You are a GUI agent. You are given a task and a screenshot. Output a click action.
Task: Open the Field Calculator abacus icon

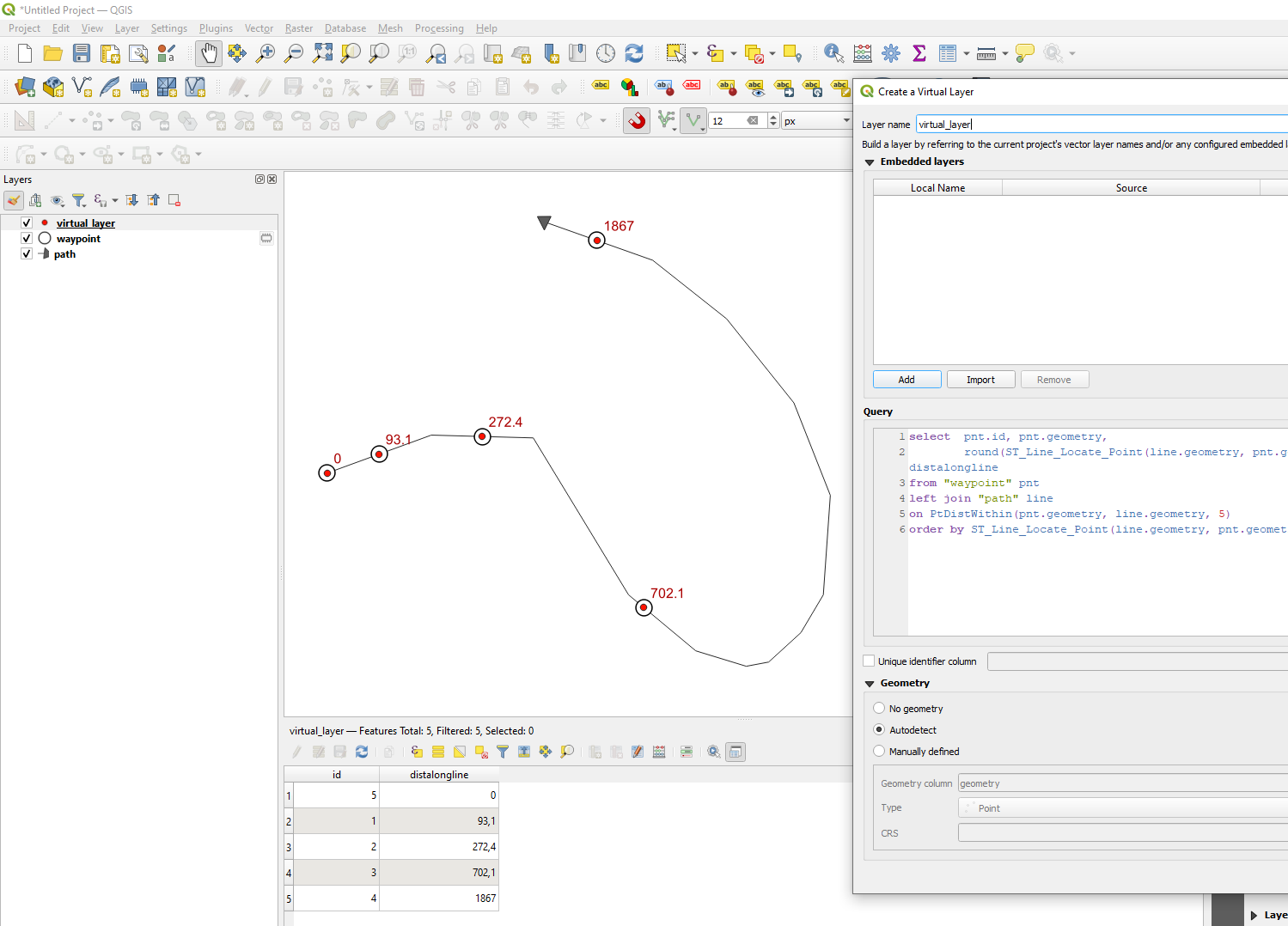point(863,53)
